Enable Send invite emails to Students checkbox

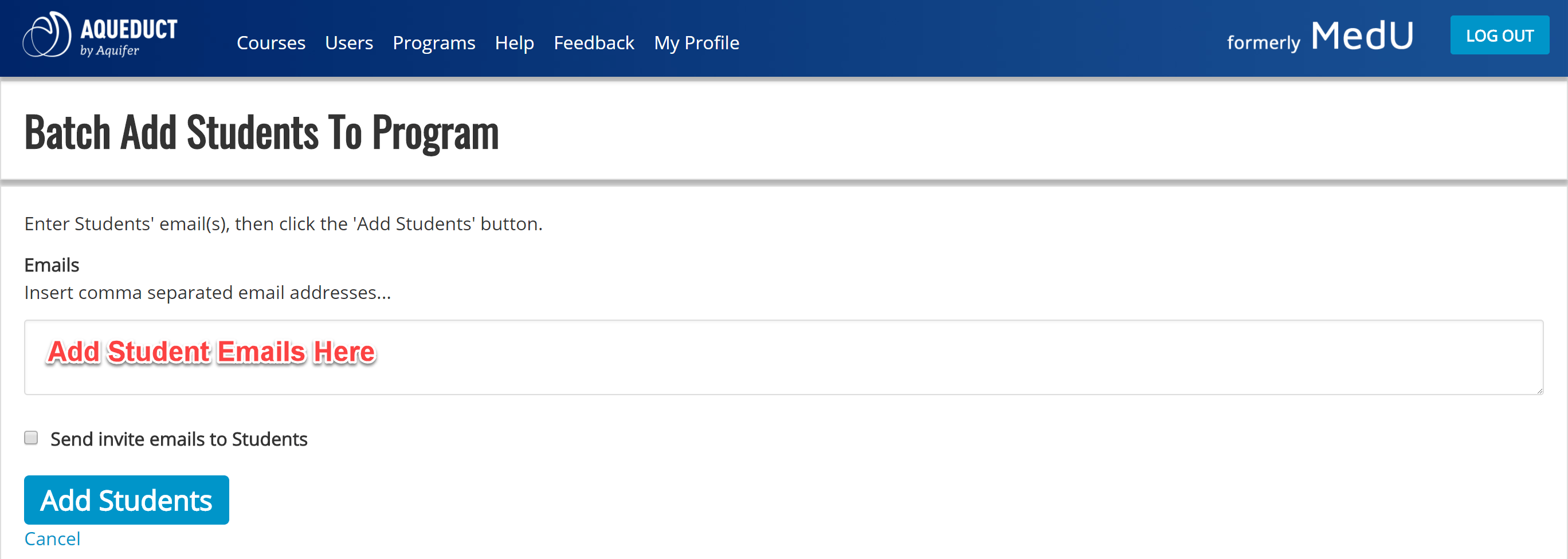click(31, 438)
